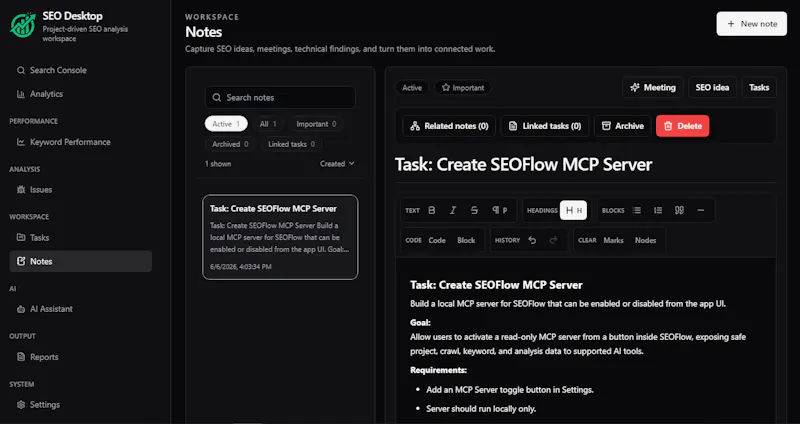Apply the large heading style
Screen dimensions: 800x424
tap(569, 210)
